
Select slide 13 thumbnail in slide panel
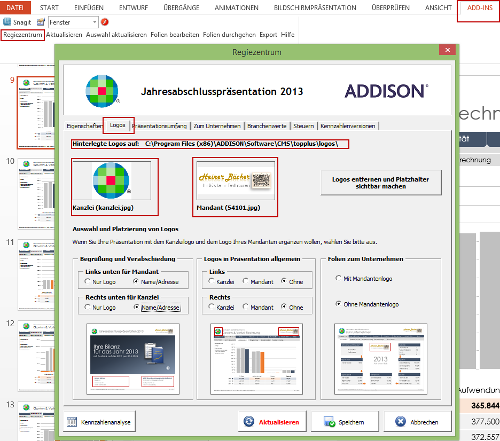click(36, 421)
